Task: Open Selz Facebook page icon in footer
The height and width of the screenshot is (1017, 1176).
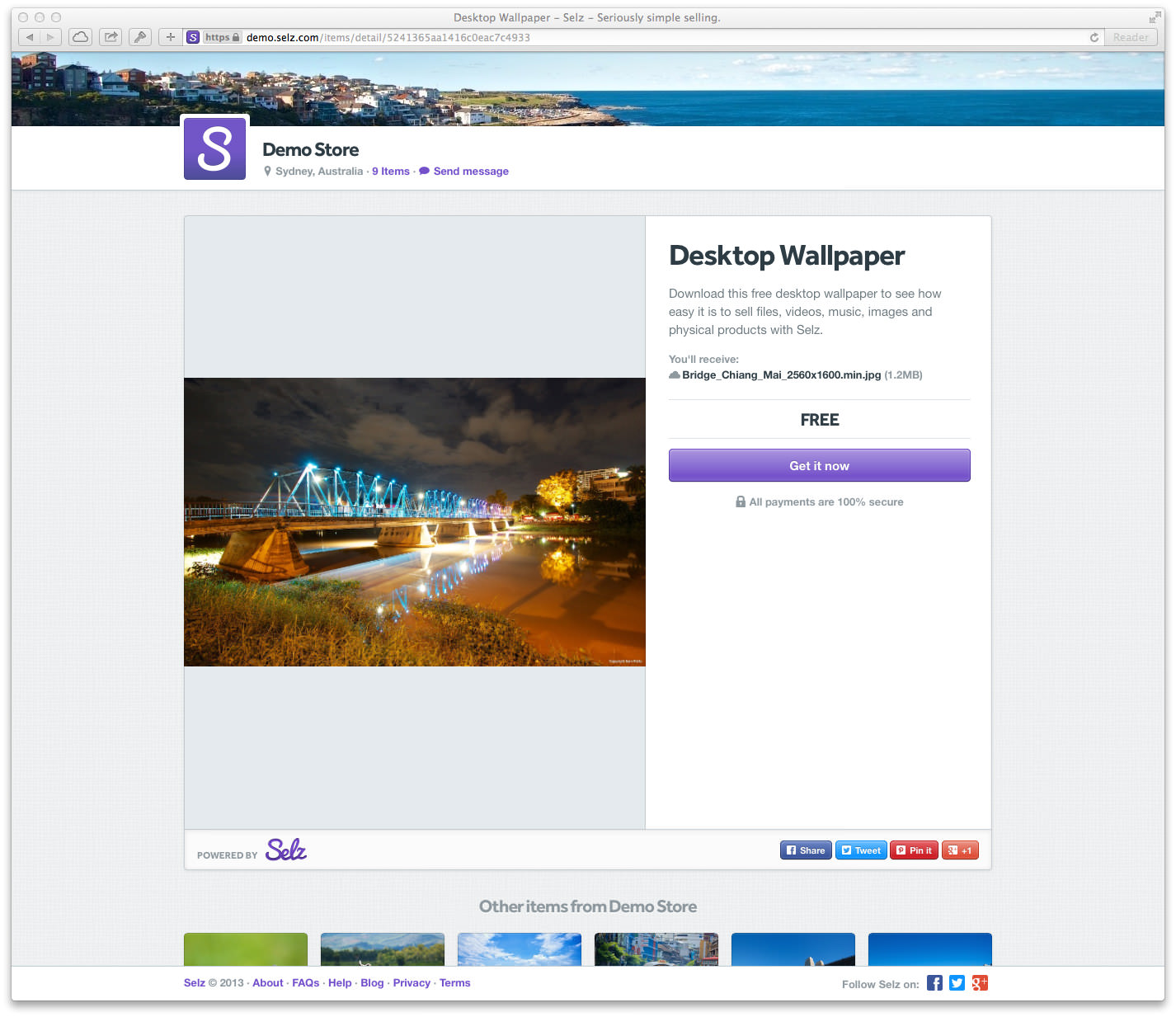Action: 934,982
